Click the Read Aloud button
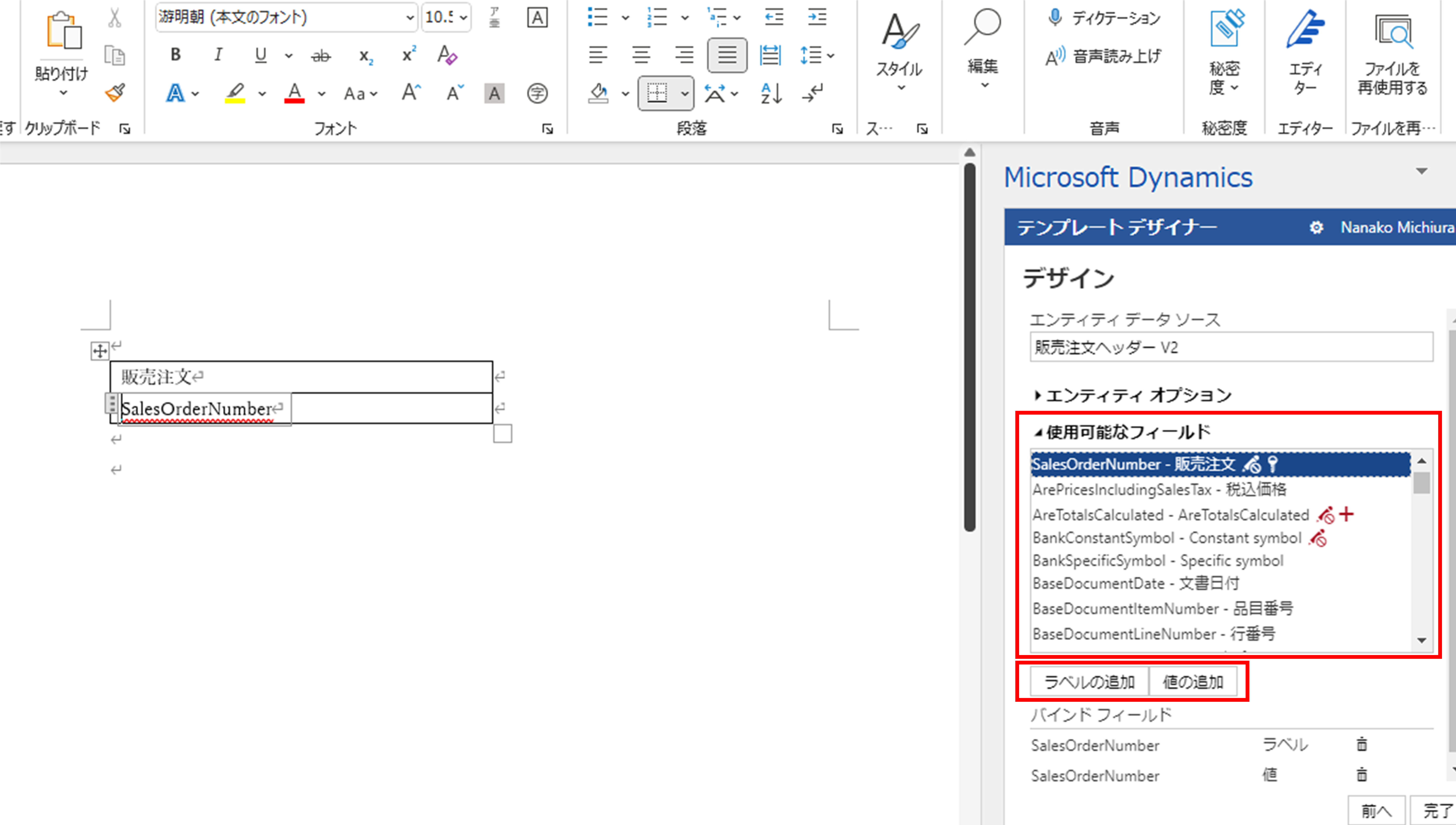 tap(1103, 56)
